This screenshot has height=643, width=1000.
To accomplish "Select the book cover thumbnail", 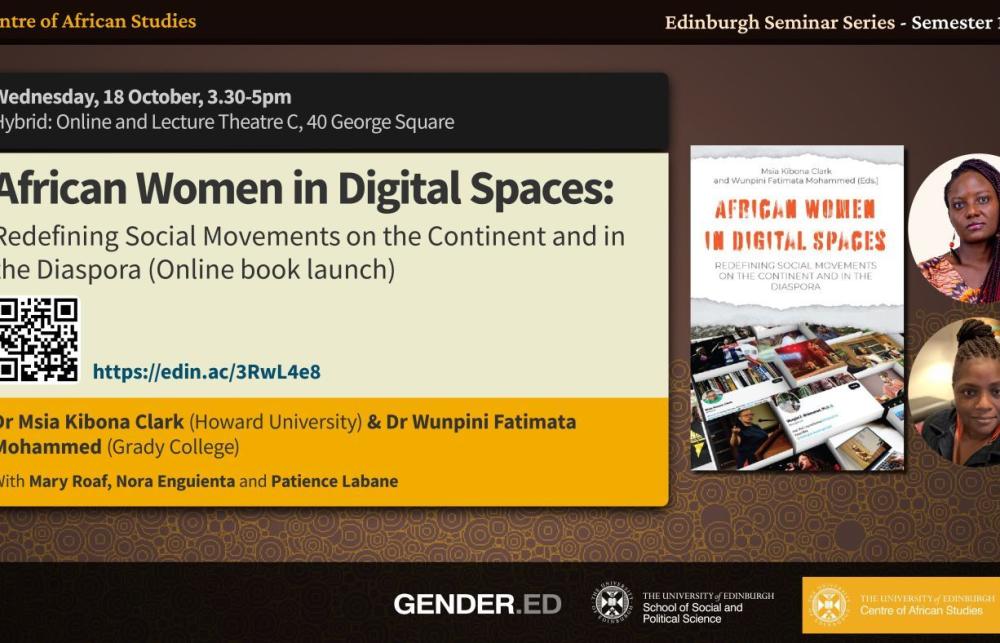I will coord(797,308).
